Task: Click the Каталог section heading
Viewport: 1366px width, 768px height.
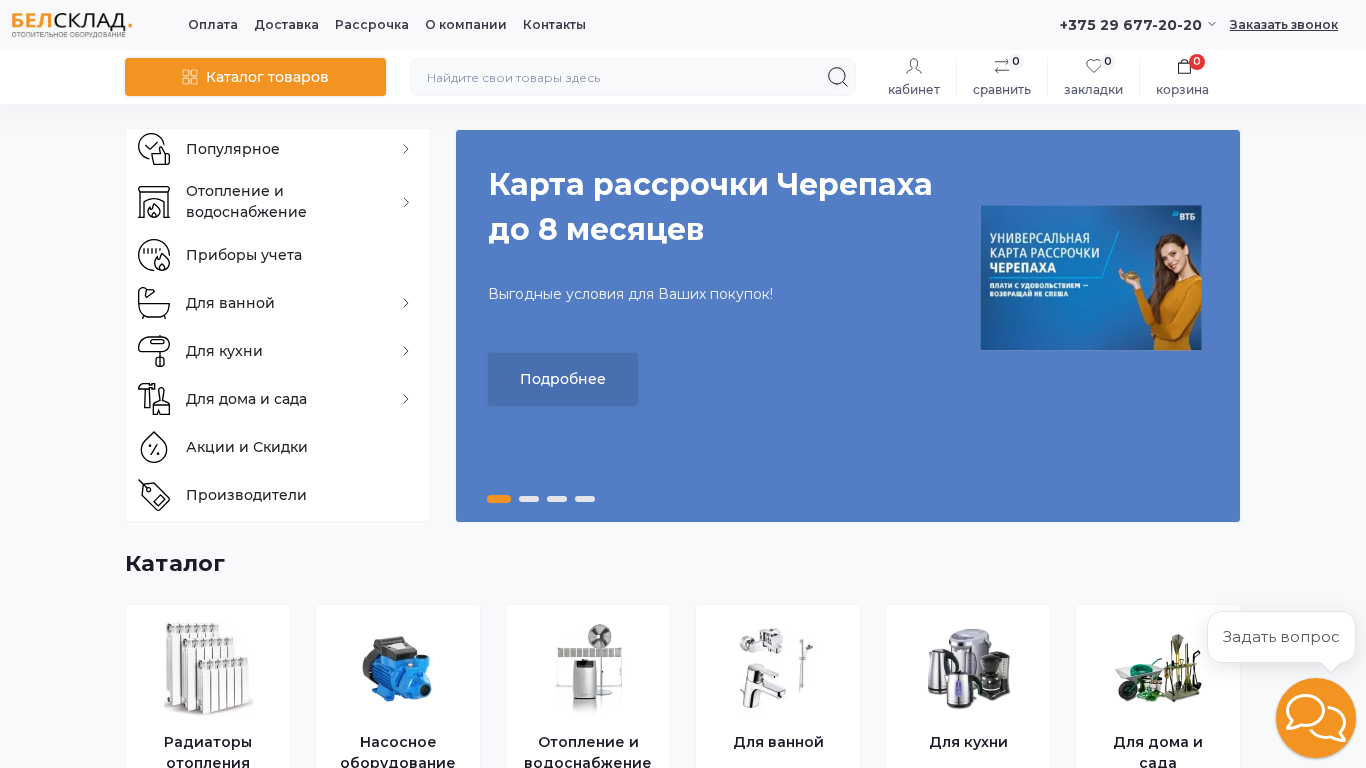Action: click(175, 563)
